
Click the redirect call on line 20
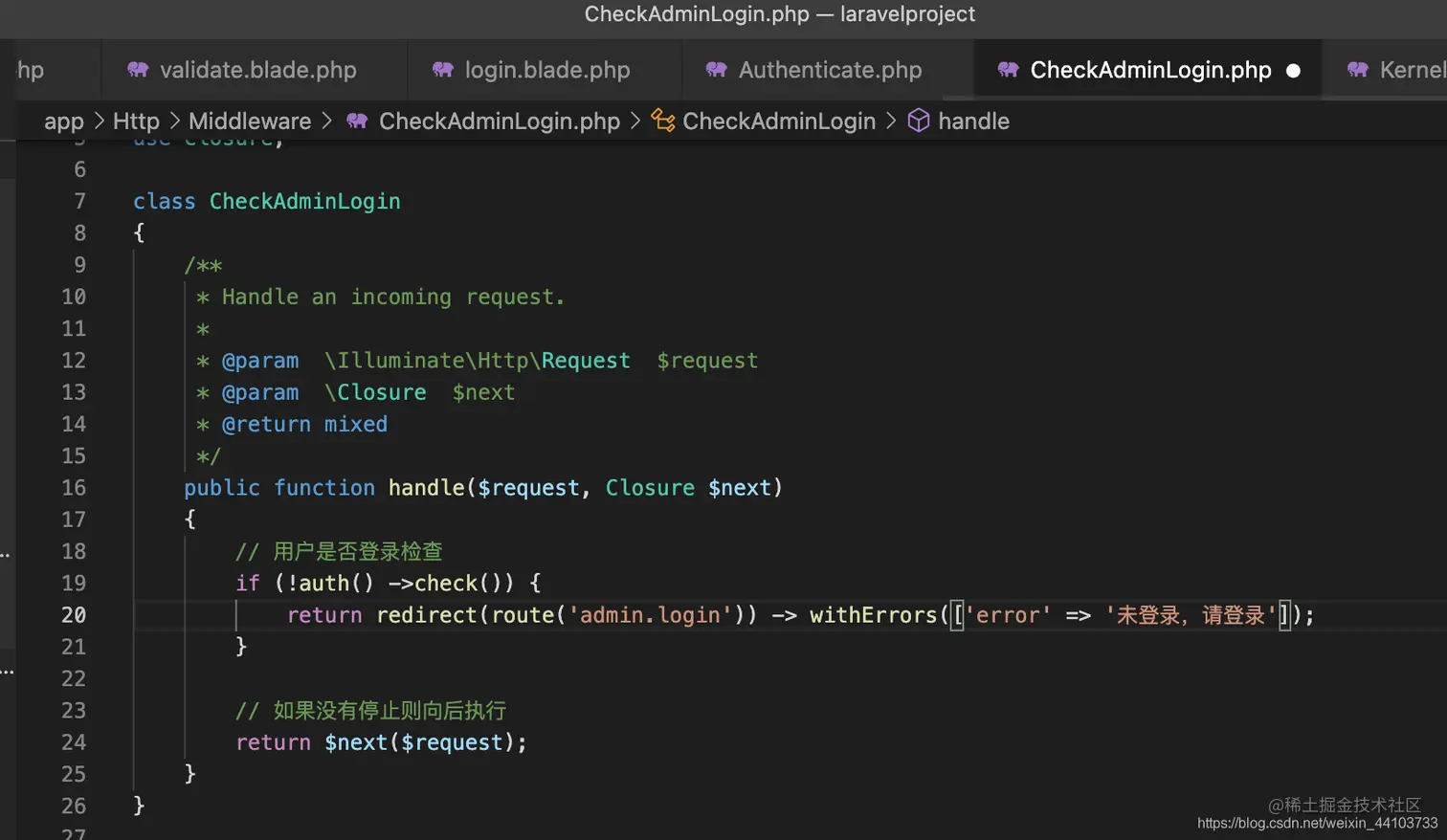[x=427, y=615]
